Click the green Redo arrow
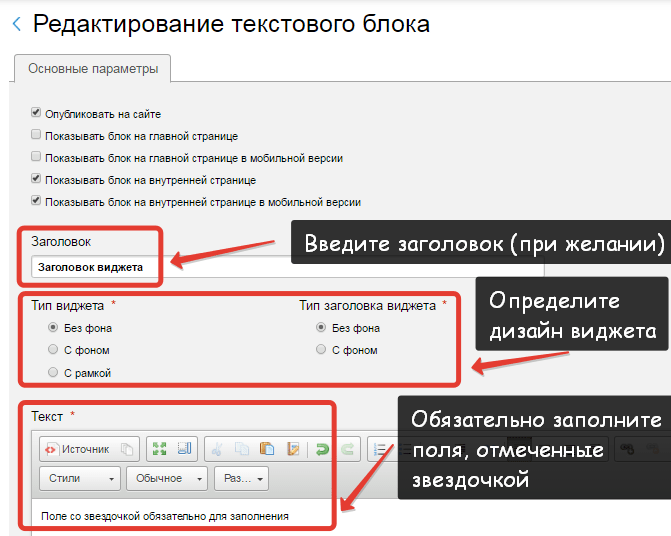The image size is (671, 536). (x=347, y=449)
